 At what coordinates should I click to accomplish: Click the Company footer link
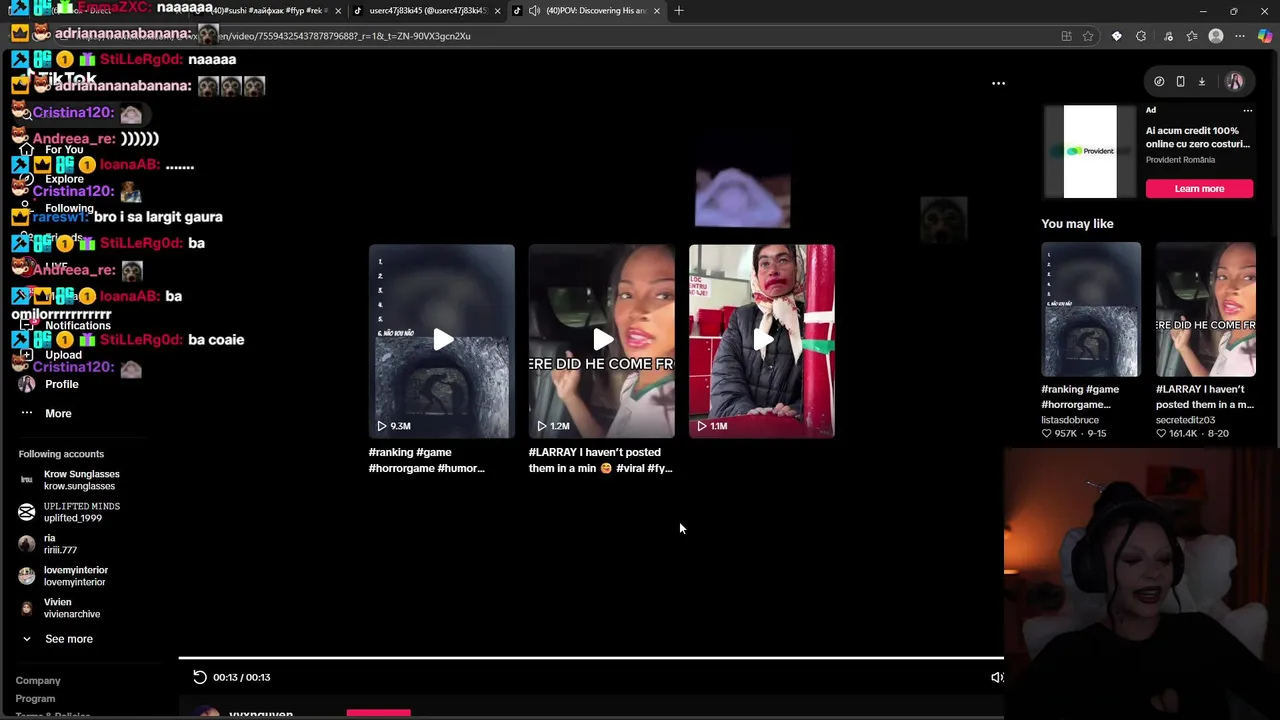tap(38, 681)
